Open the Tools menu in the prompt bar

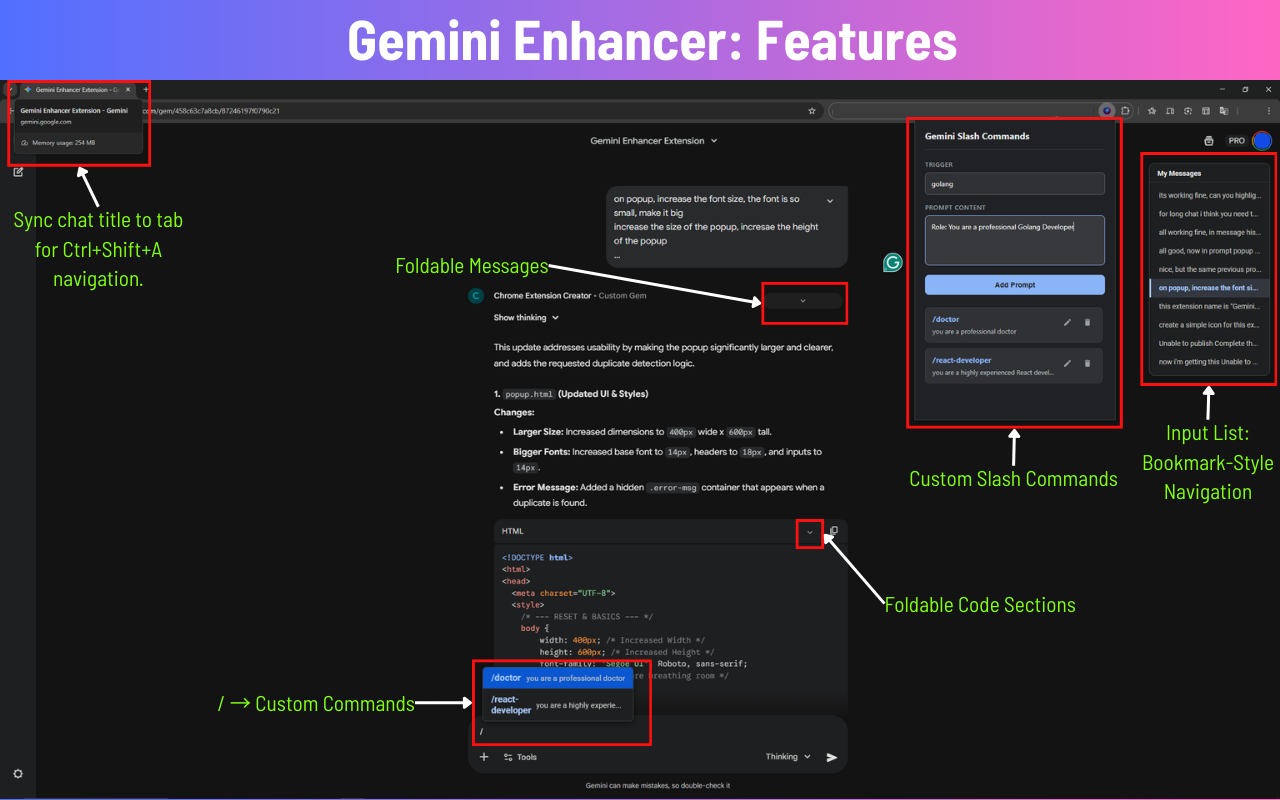click(520, 757)
